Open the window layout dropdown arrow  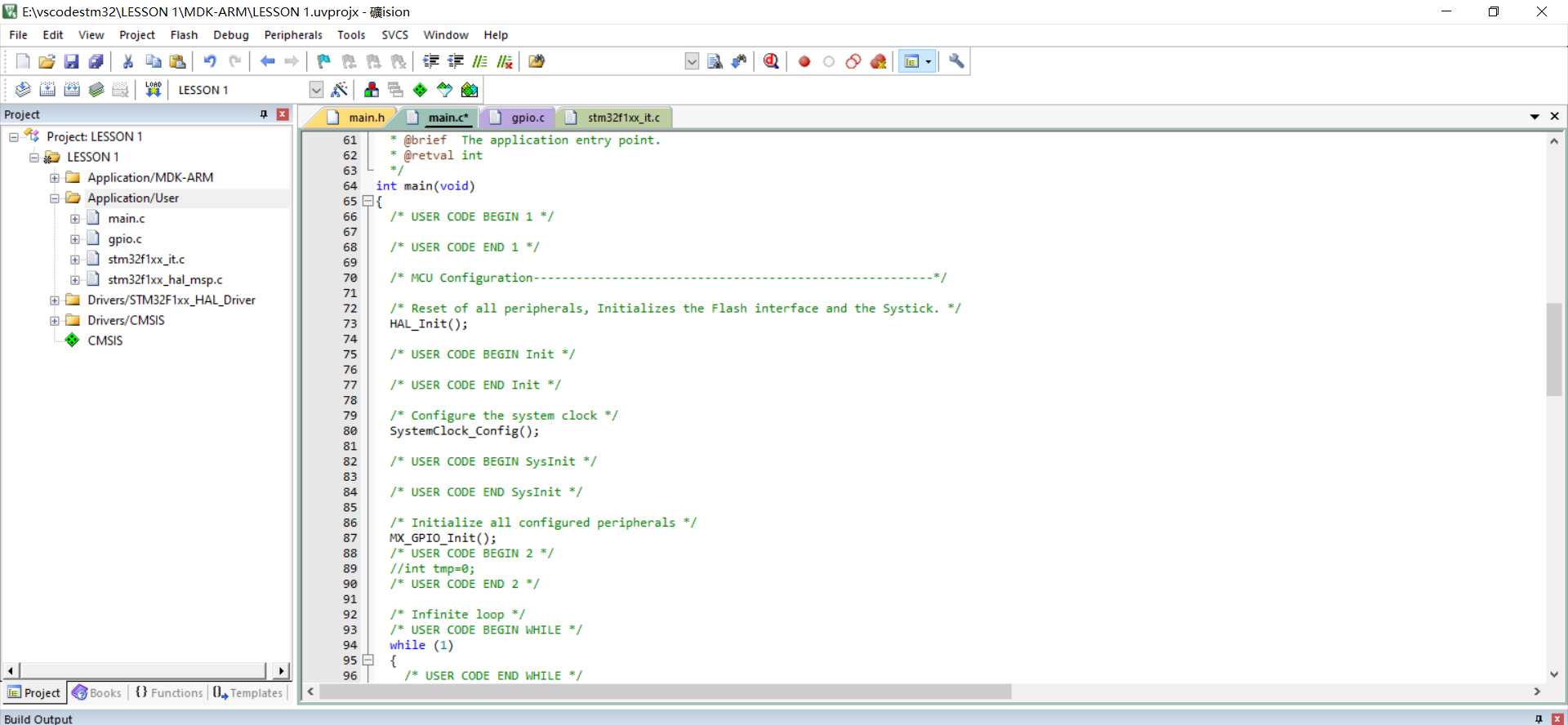point(929,61)
